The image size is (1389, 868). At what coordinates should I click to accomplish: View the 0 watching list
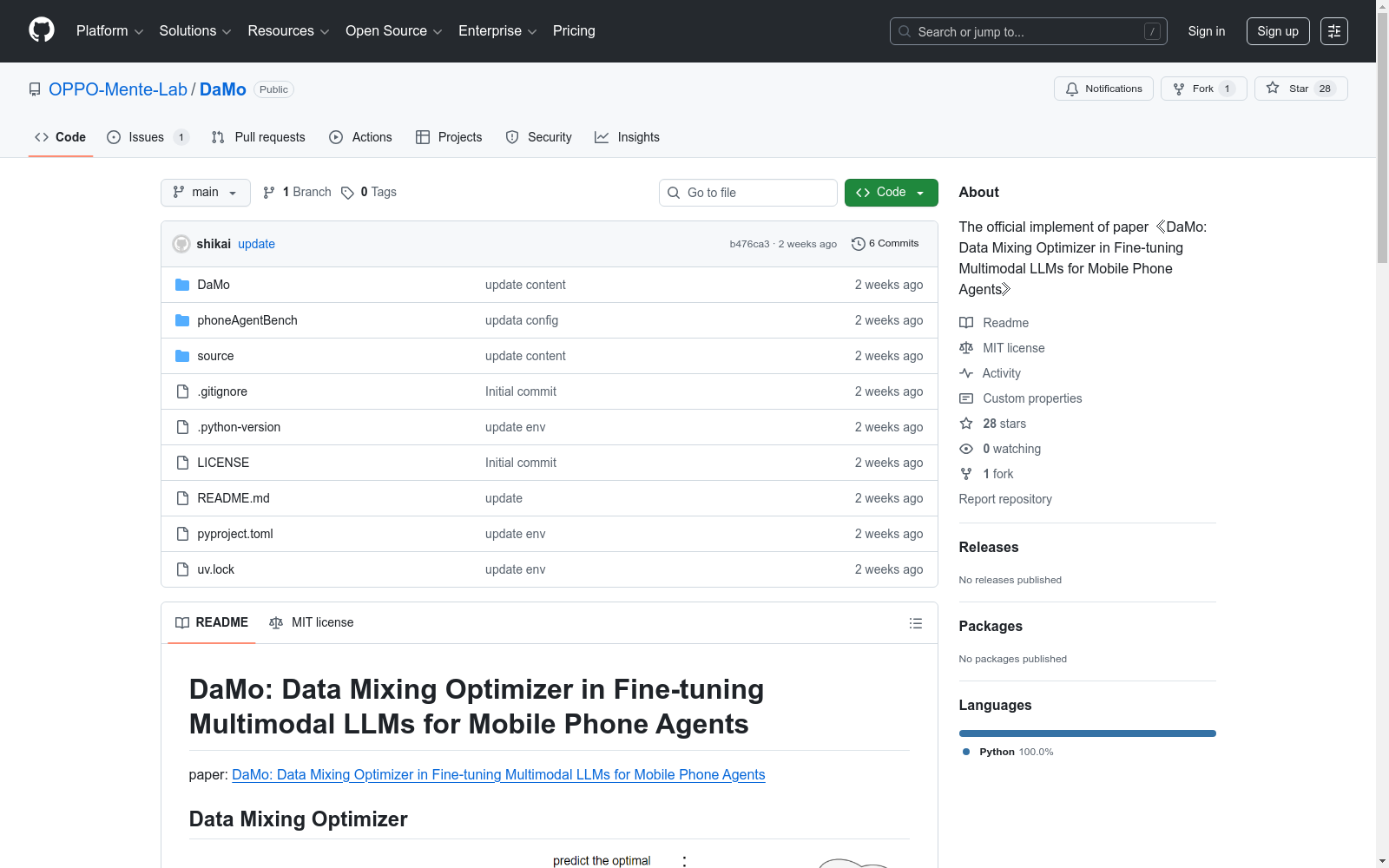pyautogui.click(x=1000, y=449)
